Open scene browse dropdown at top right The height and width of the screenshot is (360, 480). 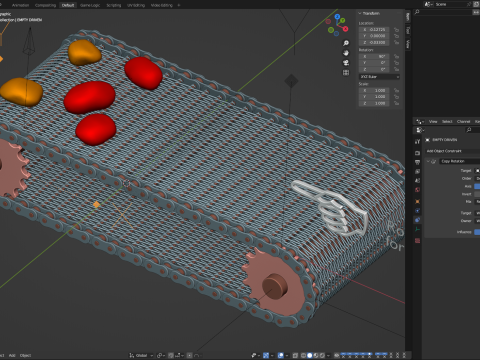tap(429, 4)
